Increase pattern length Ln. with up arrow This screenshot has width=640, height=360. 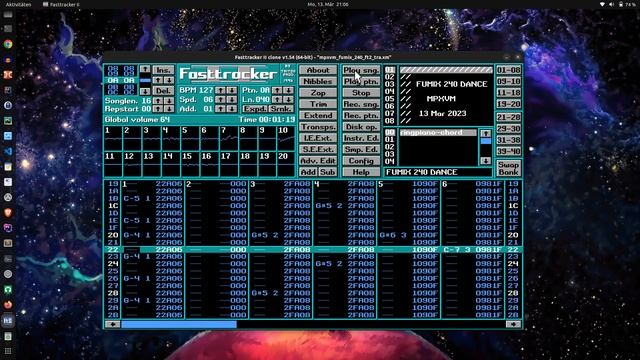[x=277, y=100]
